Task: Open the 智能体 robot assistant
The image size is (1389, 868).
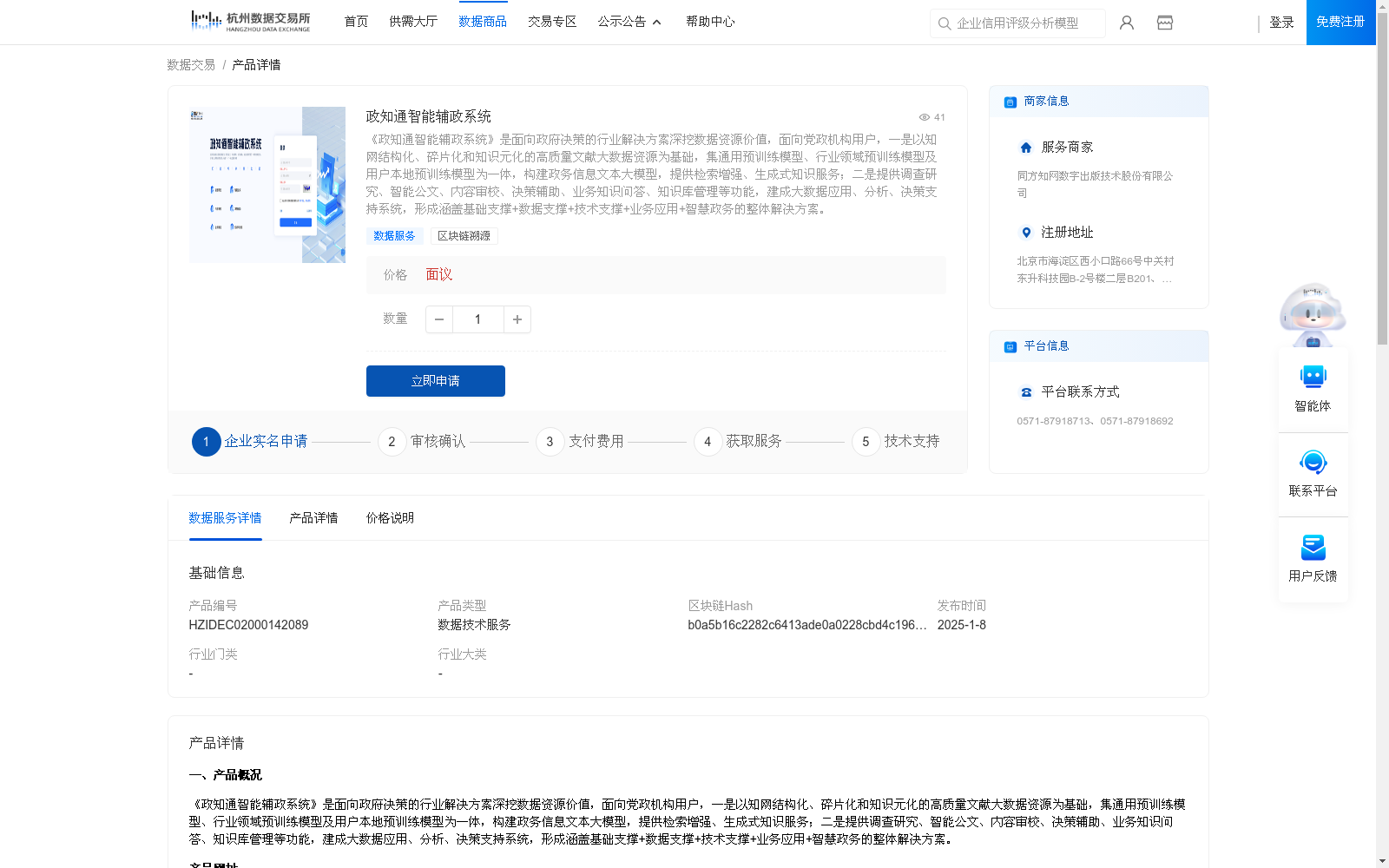Action: 1313,388
